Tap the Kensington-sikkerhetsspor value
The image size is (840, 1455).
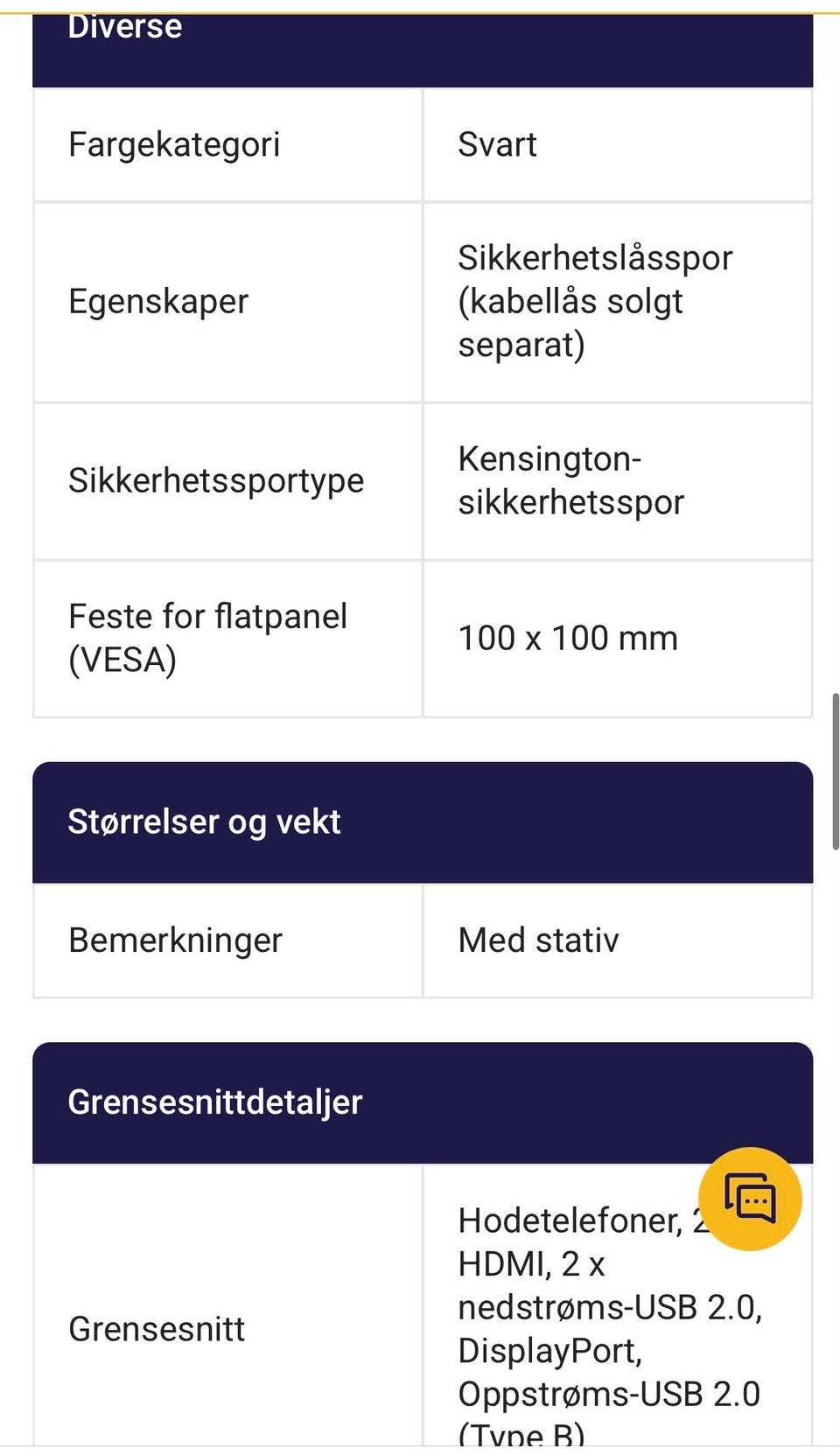pos(570,480)
